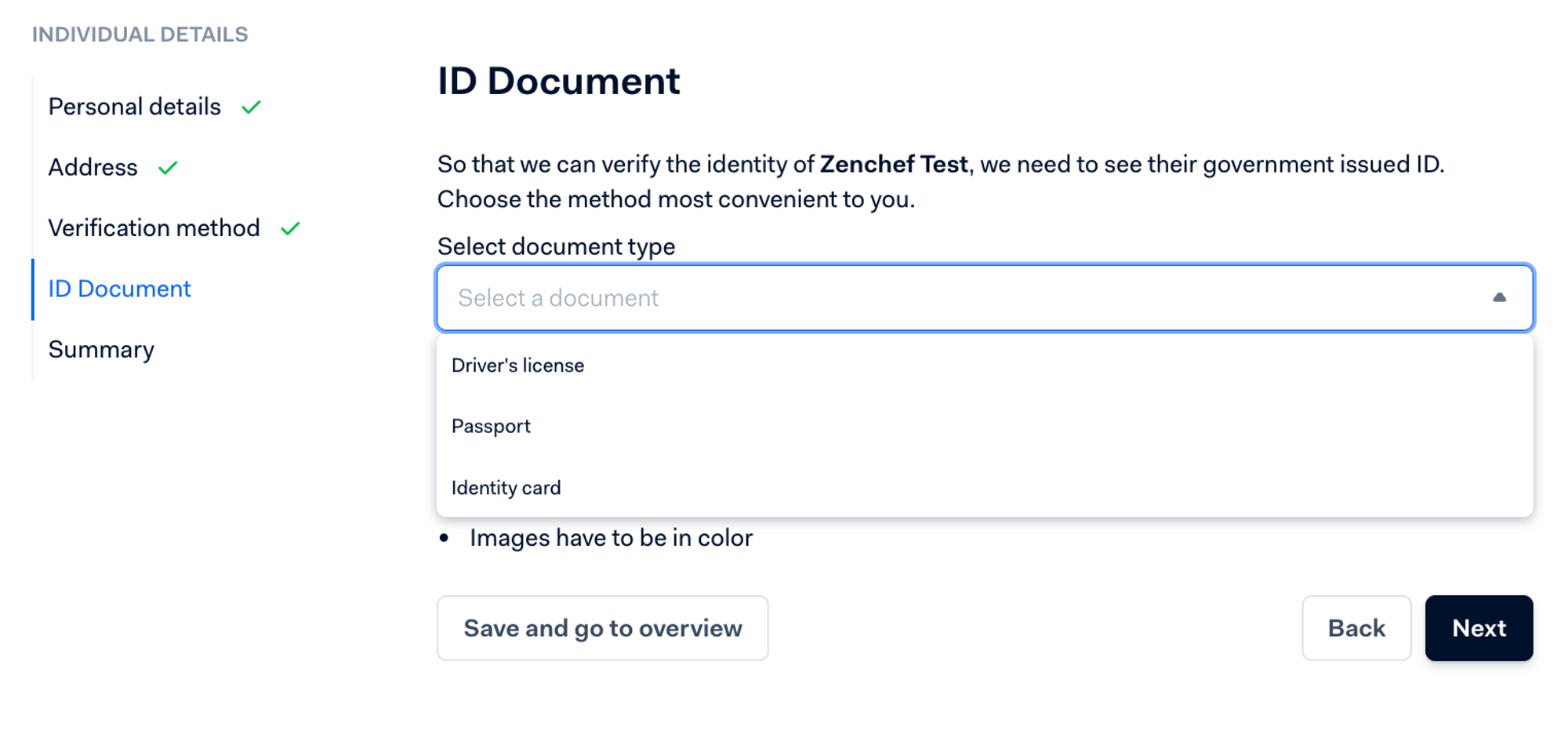Proceed with the Next button
This screenshot has height=745, width=1568.
pos(1479,628)
